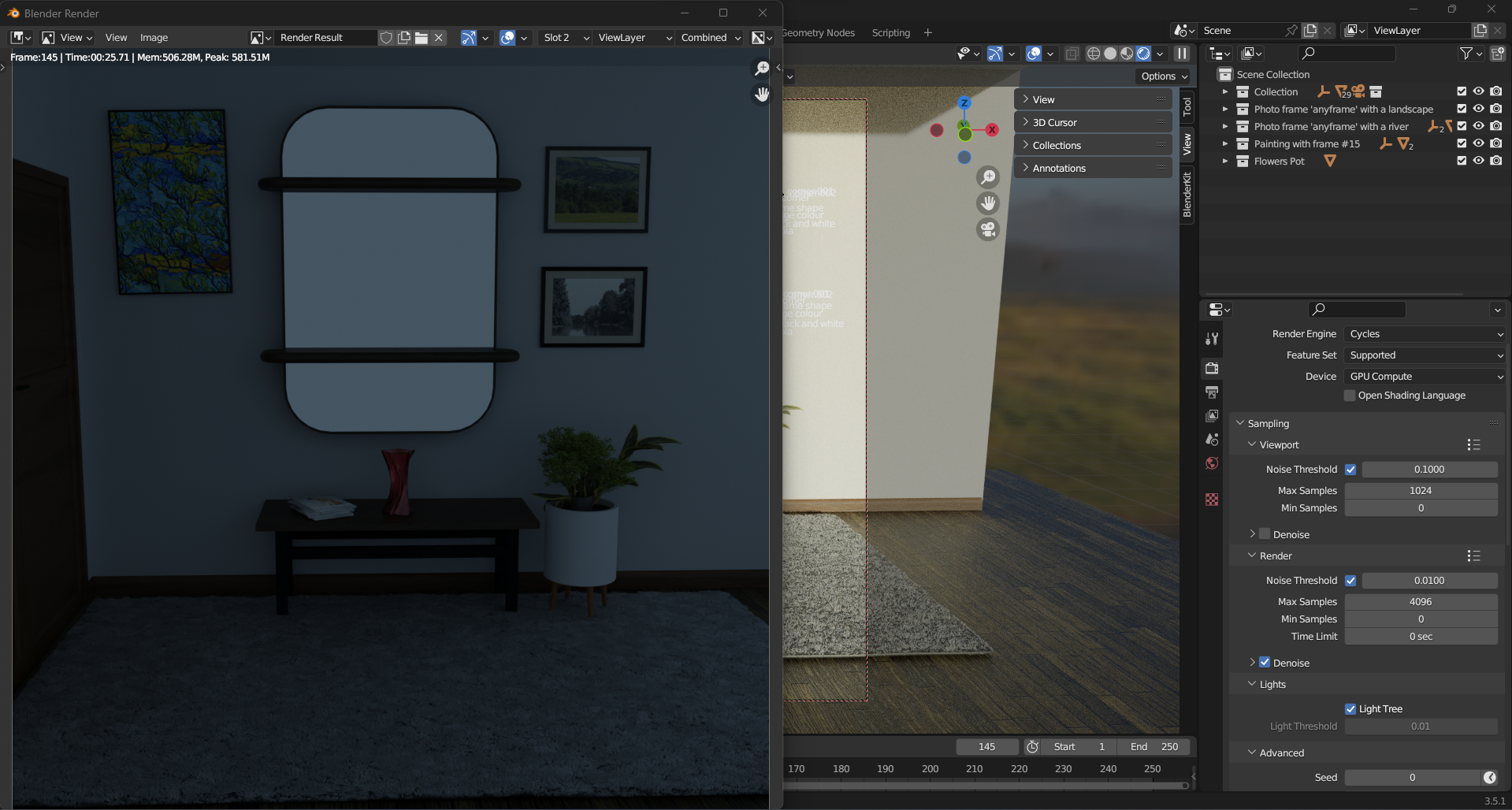Click the fake user shield icon for Render Result
This screenshot has width=1512, height=810.
click(386, 38)
